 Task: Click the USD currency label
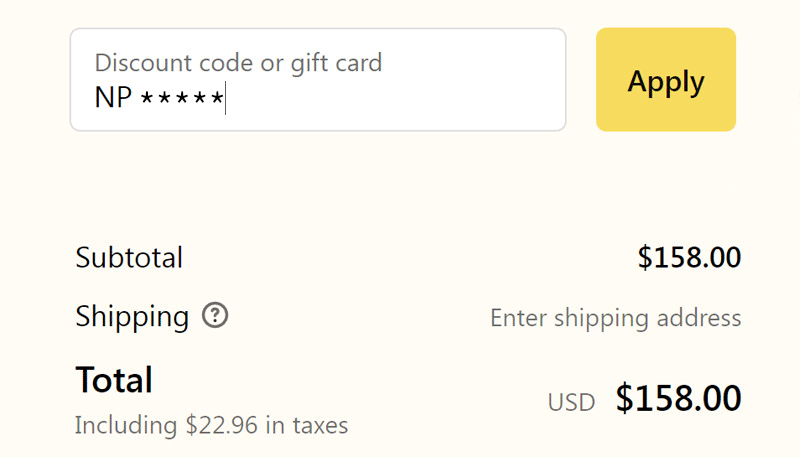coord(571,402)
